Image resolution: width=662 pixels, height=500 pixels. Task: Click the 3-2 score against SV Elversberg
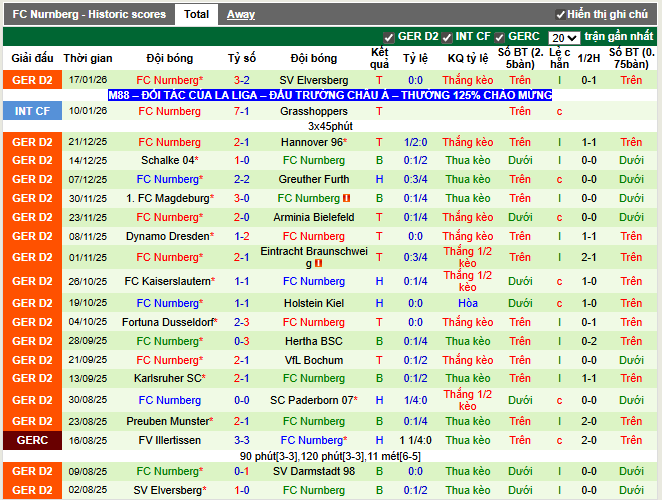[x=241, y=80]
